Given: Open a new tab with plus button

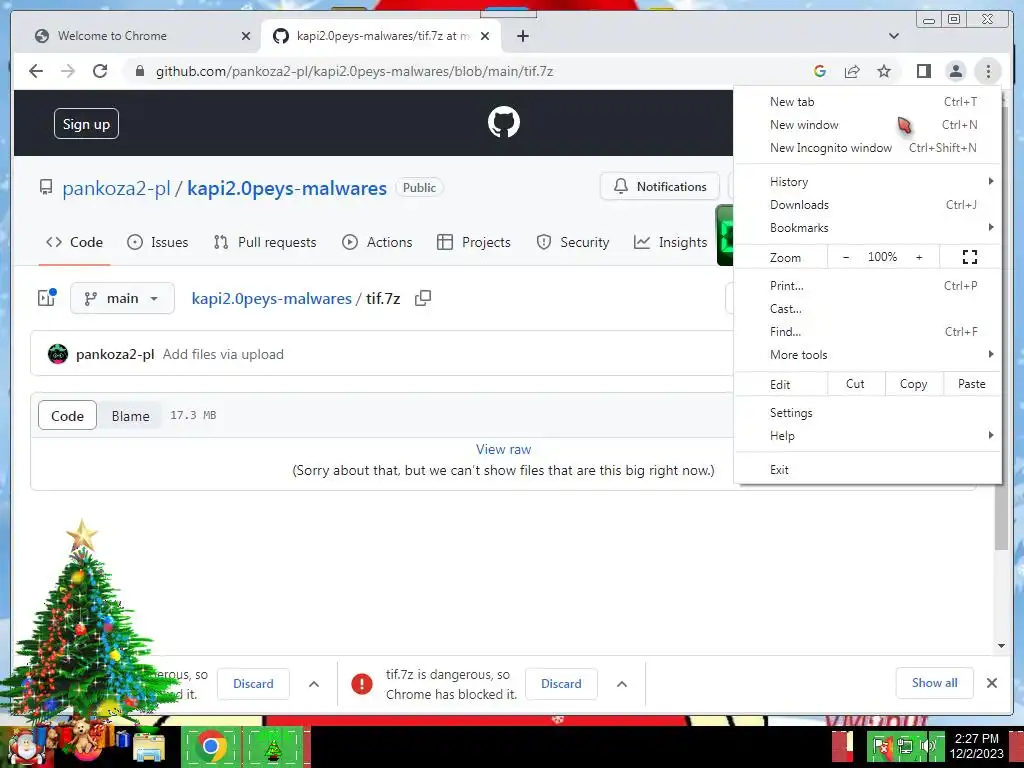Looking at the screenshot, I should [x=522, y=36].
